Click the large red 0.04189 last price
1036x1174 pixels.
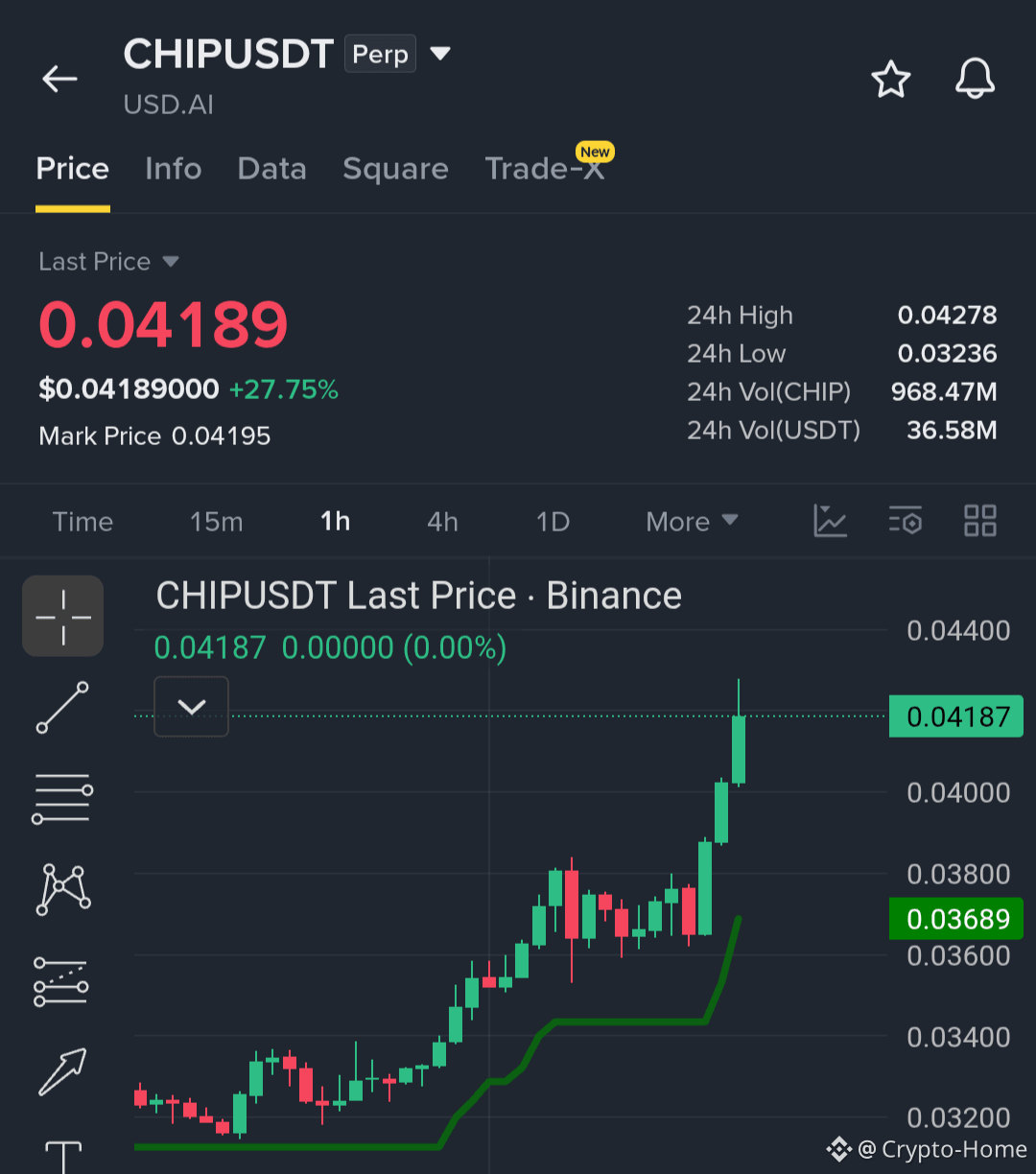(x=163, y=324)
